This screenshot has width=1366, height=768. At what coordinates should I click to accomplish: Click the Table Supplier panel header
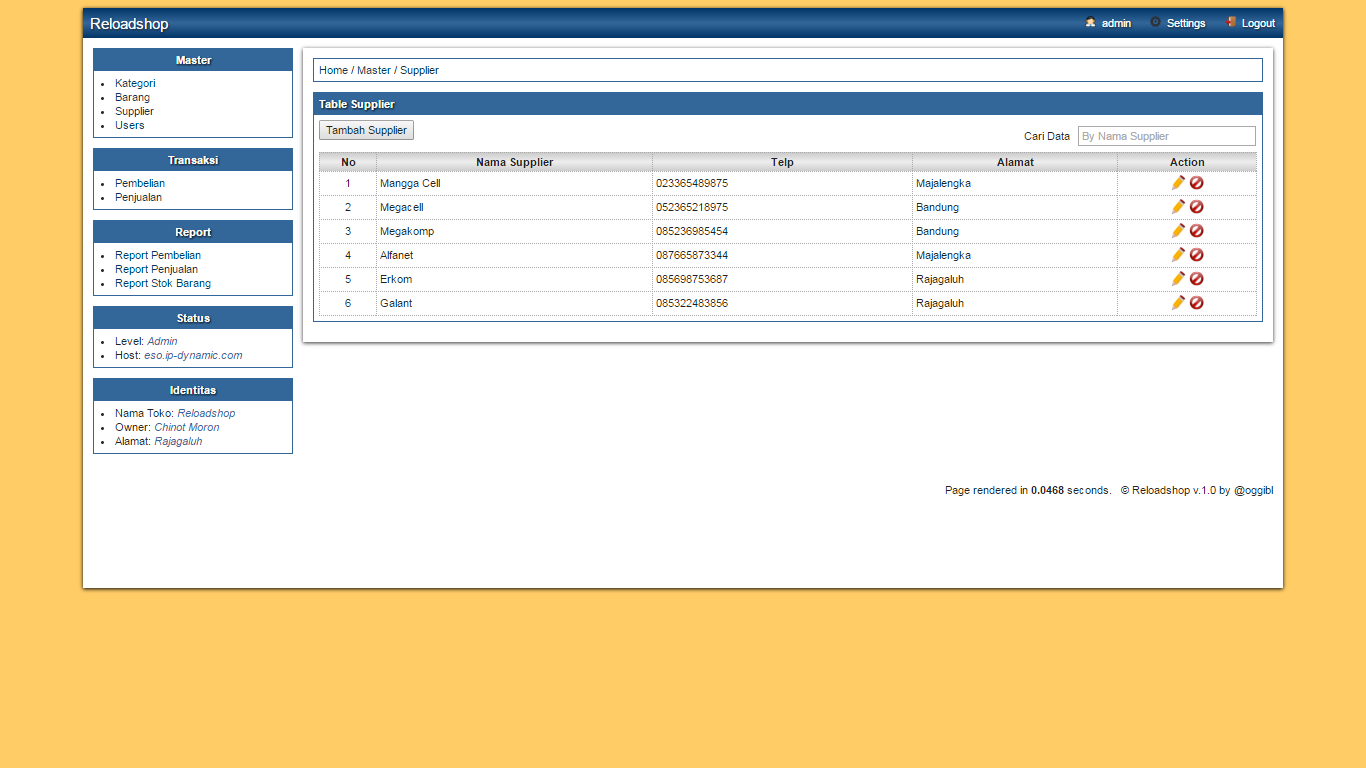pos(788,104)
